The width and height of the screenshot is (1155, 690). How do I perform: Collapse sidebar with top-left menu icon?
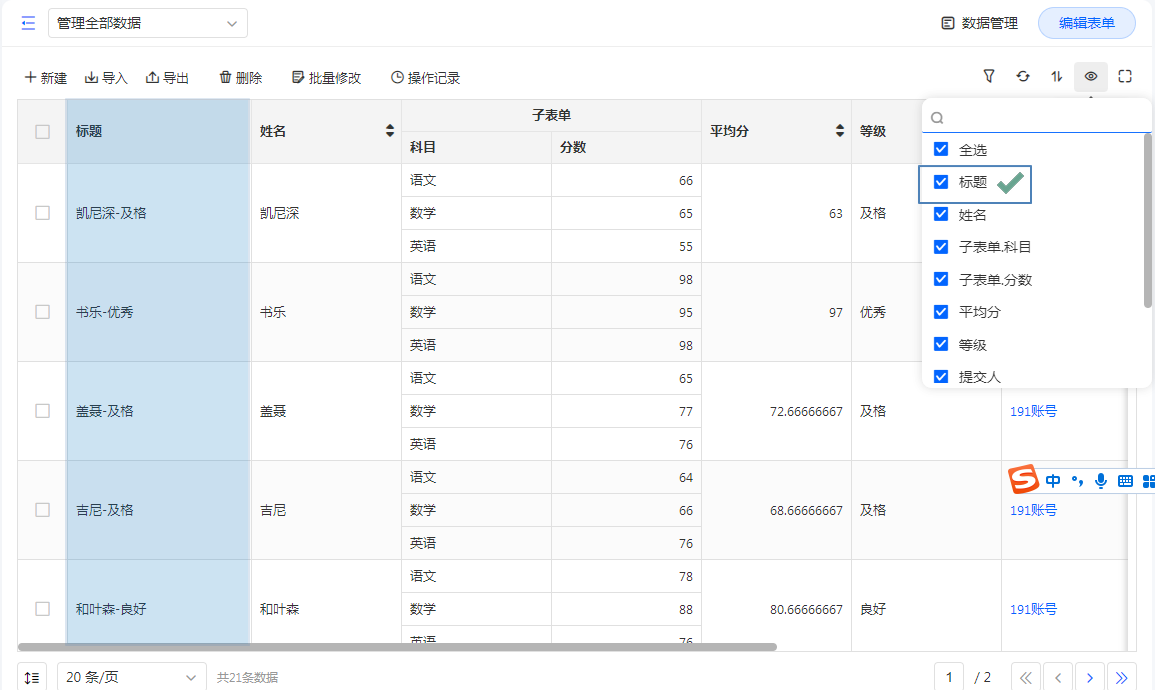[x=28, y=23]
